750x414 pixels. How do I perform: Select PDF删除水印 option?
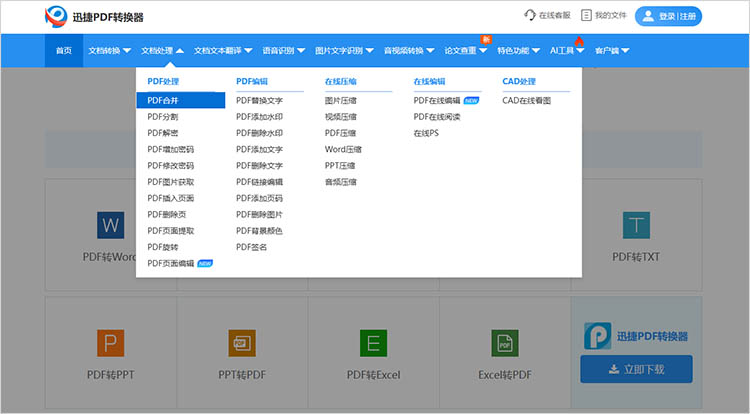259,133
